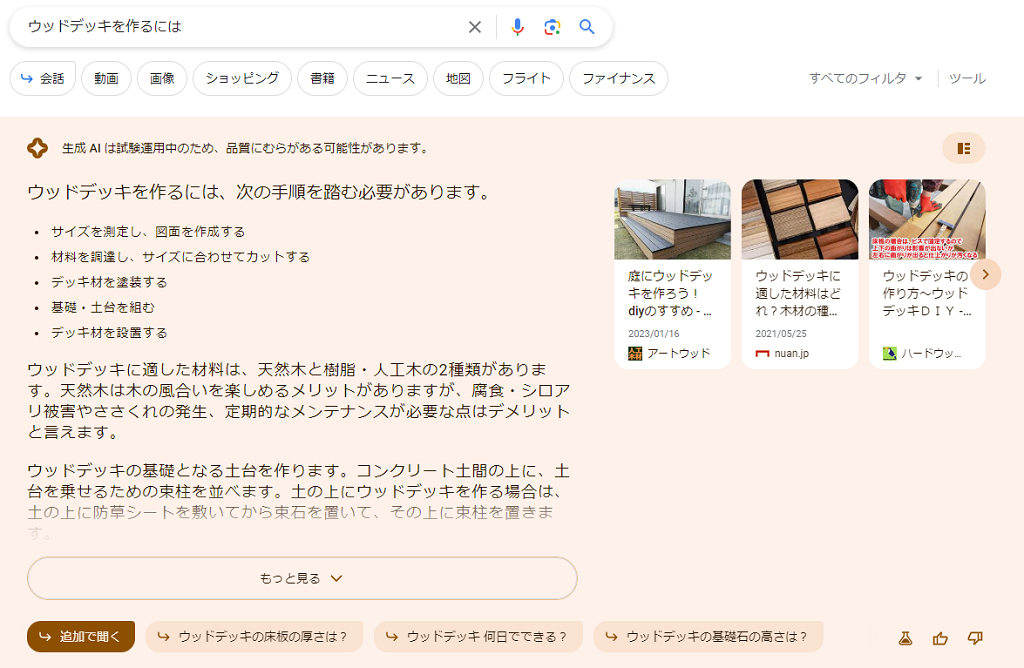1024x668 pixels.
Task: Open the アートウッド source card
Action: point(672,274)
